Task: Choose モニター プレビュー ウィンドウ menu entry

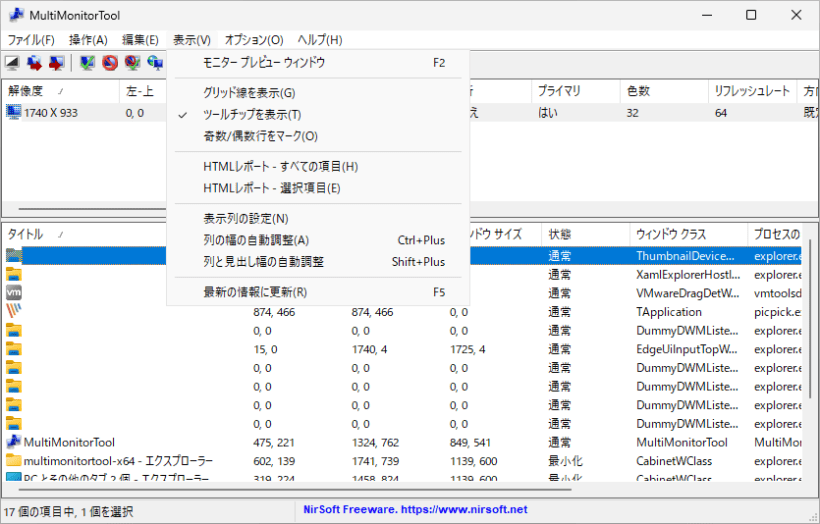Action: point(318,63)
